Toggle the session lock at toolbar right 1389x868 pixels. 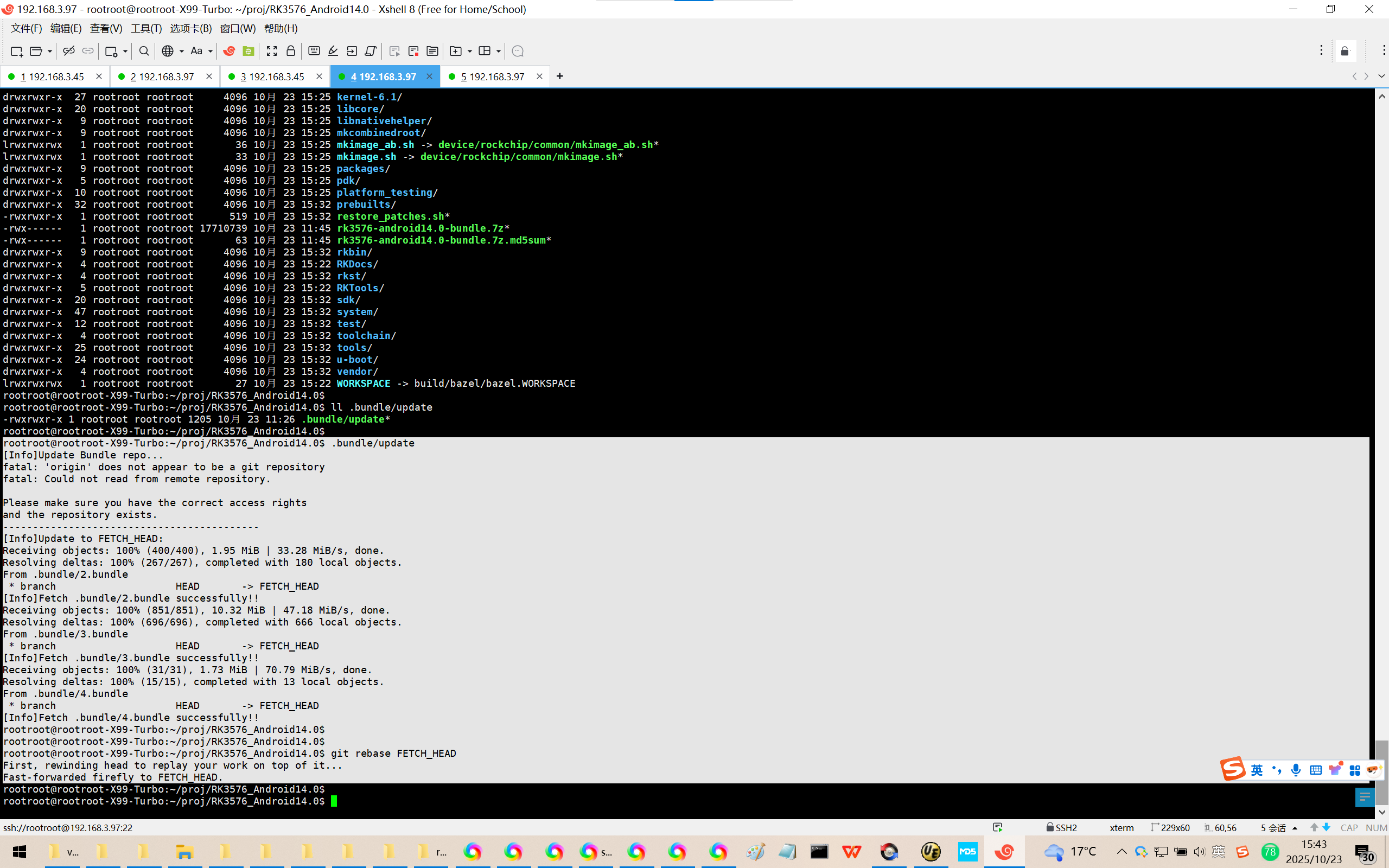[1344, 51]
